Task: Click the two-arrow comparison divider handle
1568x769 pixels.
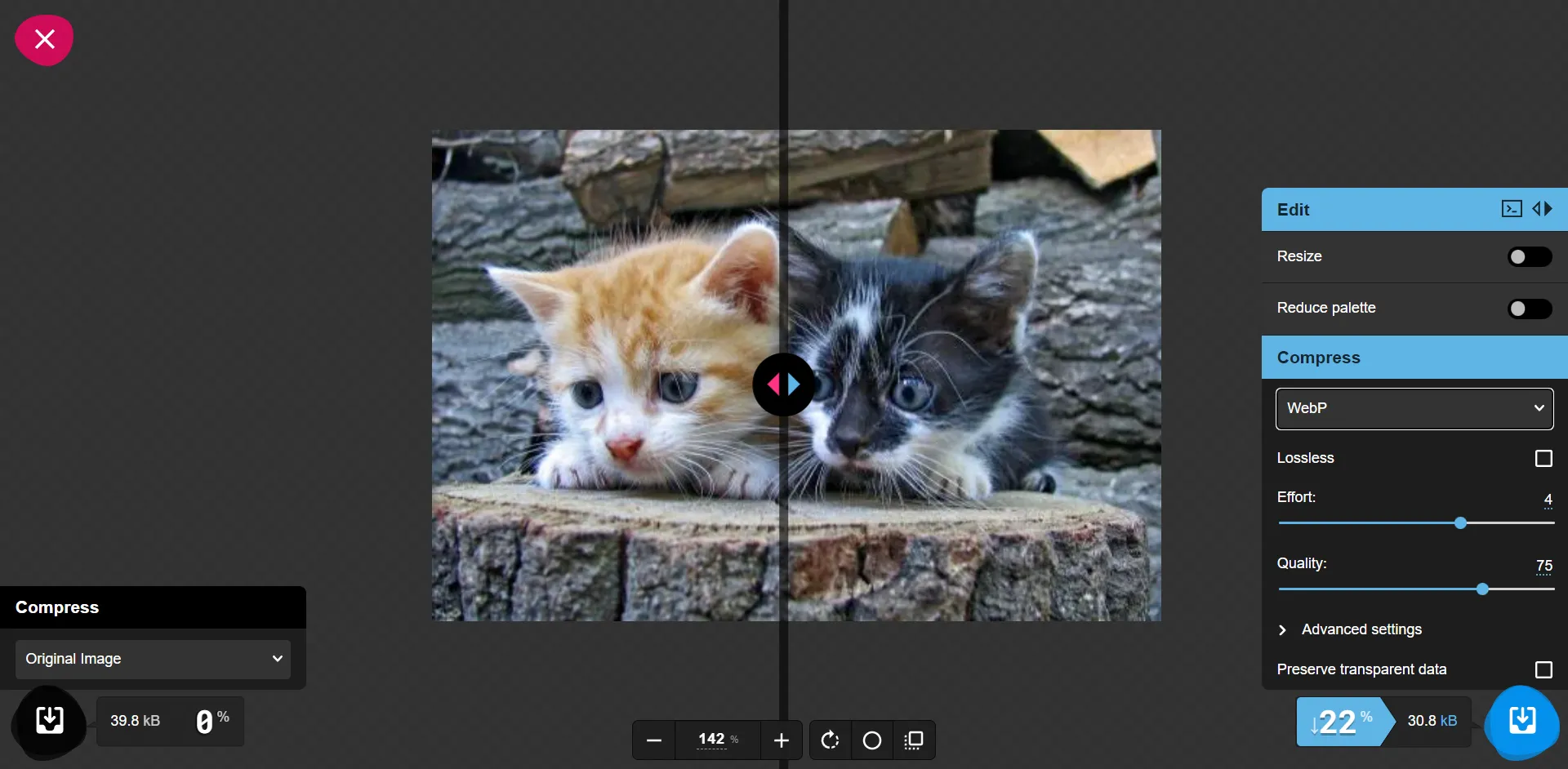Action: coord(783,384)
